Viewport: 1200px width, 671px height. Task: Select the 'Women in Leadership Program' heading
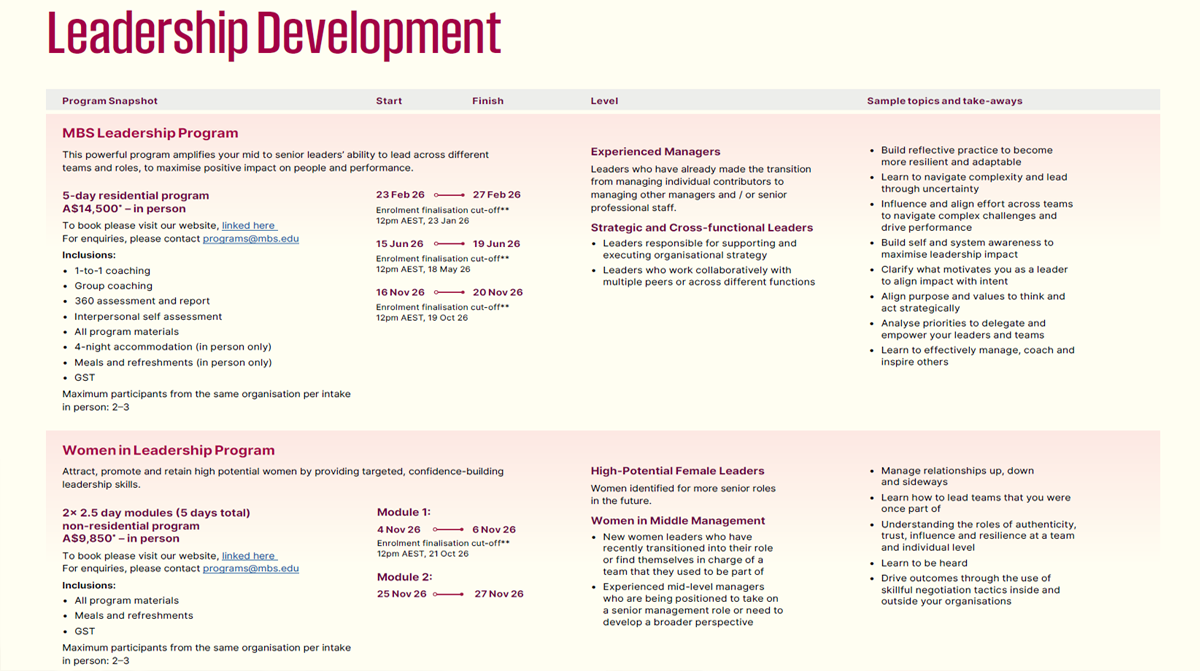(x=168, y=451)
